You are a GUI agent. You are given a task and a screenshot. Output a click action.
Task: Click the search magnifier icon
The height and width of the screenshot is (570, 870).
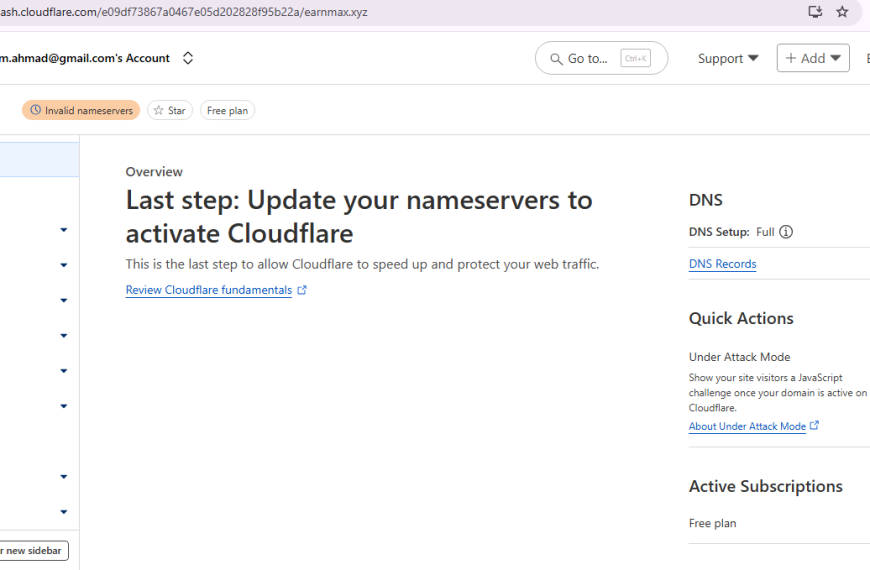556,59
